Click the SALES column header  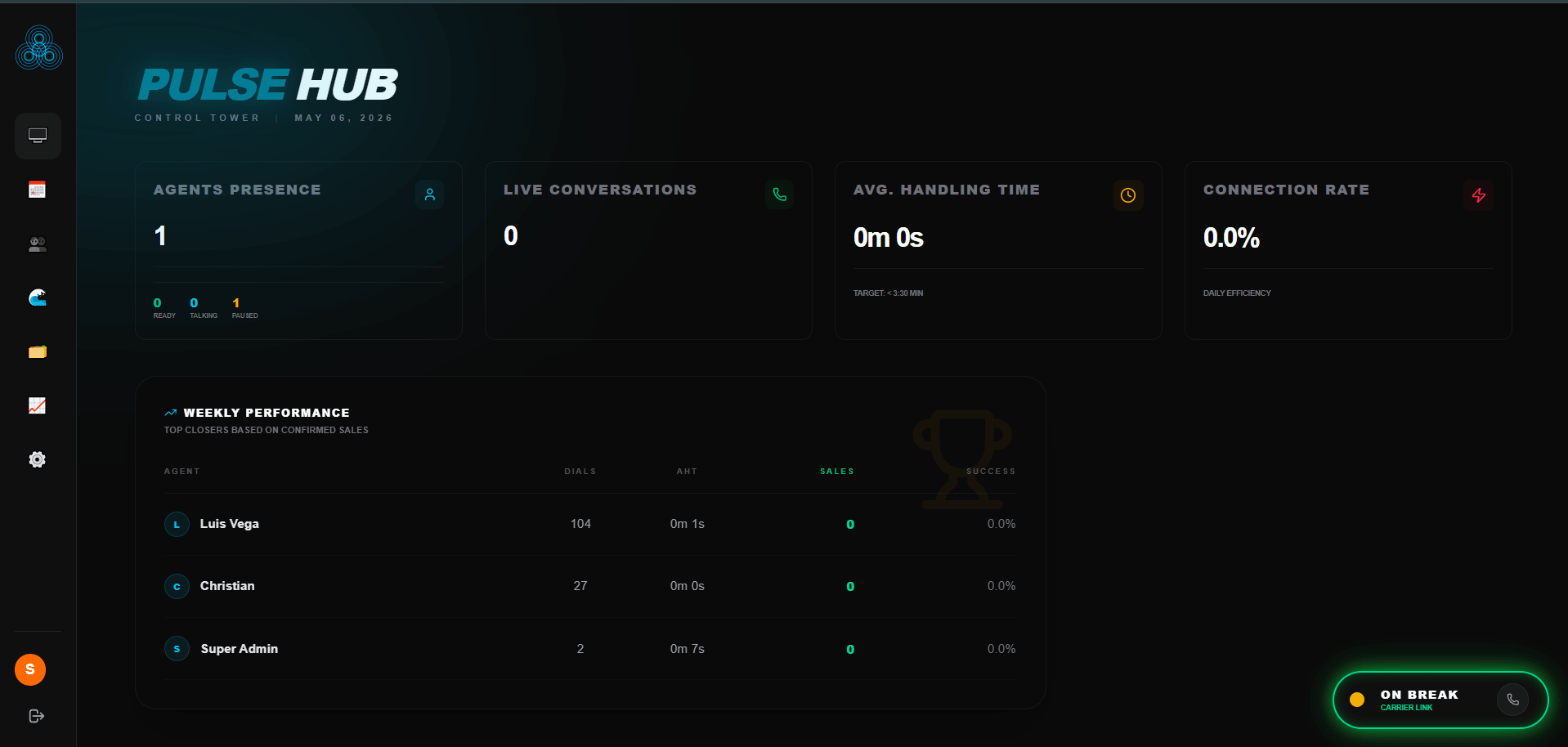pyautogui.click(x=837, y=472)
